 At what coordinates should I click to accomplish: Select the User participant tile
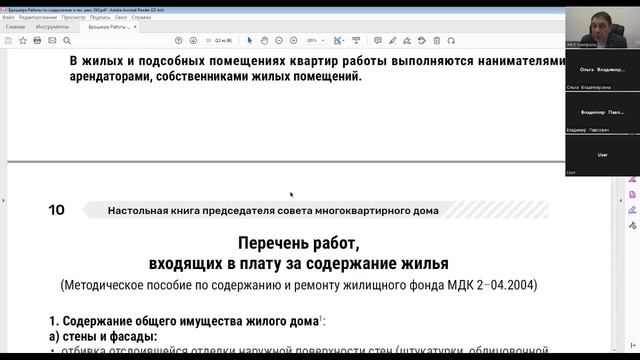(602, 155)
